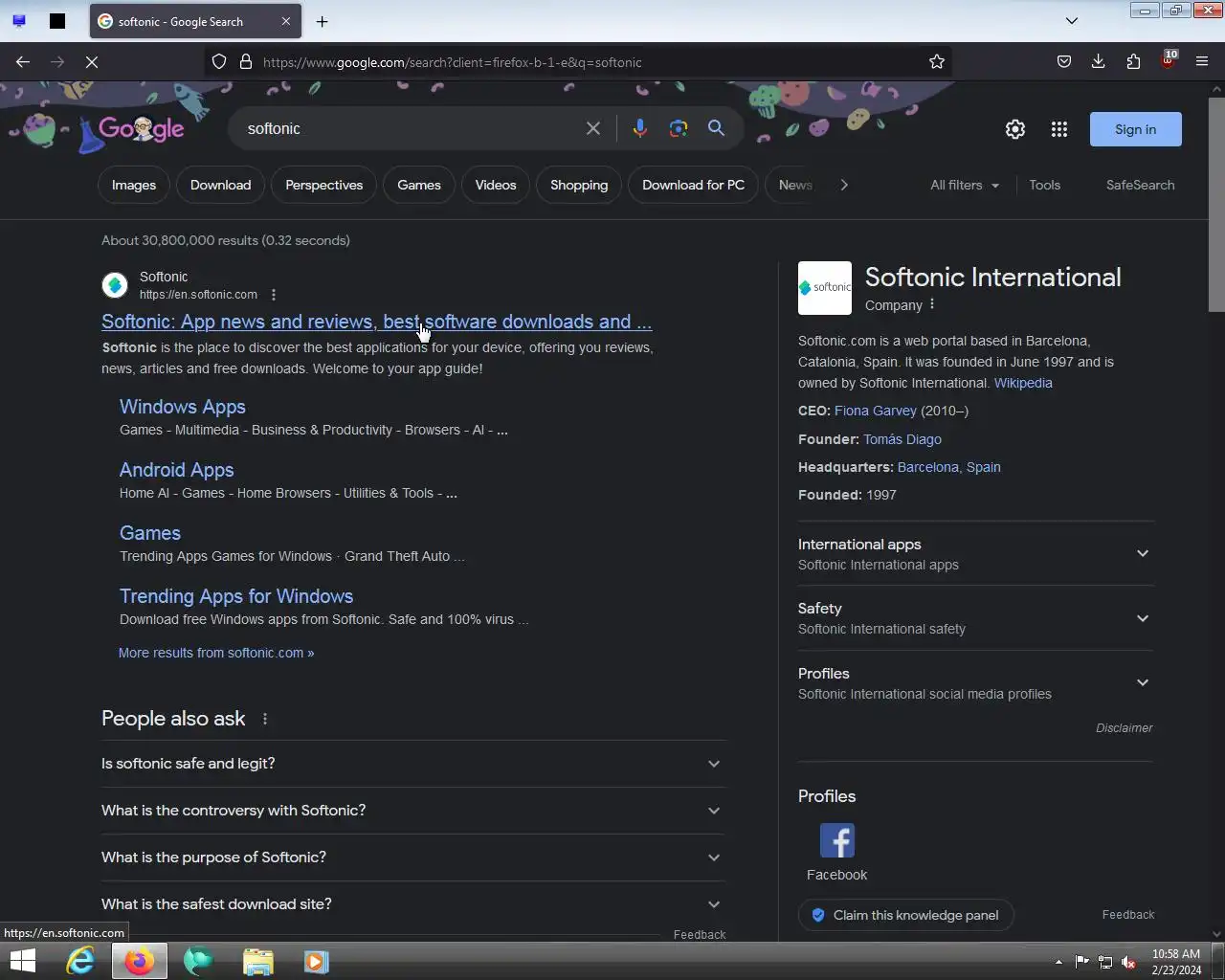Click the shield tracking protection icon
The height and width of the screenshot is (980, 1225).
(219, 62)
